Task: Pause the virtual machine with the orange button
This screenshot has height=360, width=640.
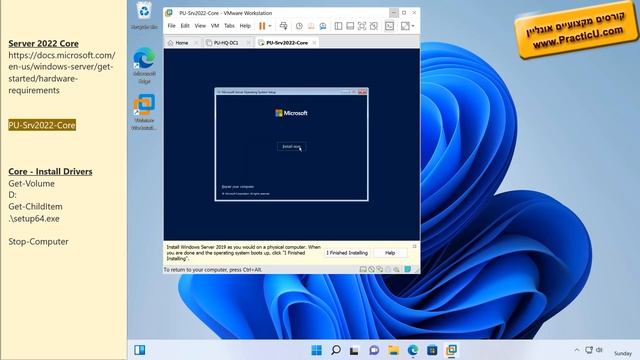Action: point(262,26)
